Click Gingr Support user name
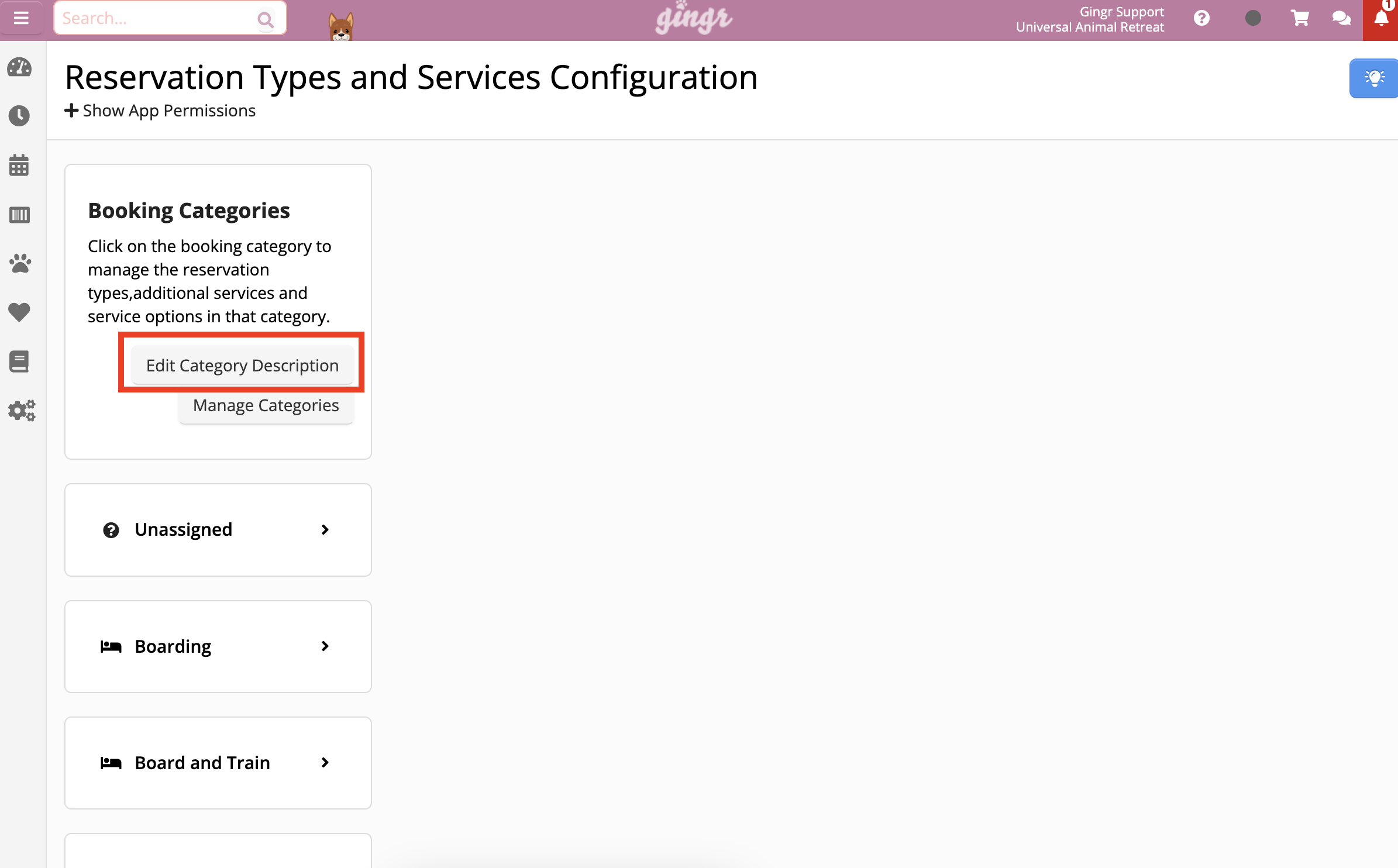Viewport: 1398px width, 868px height. [1121, 12]
